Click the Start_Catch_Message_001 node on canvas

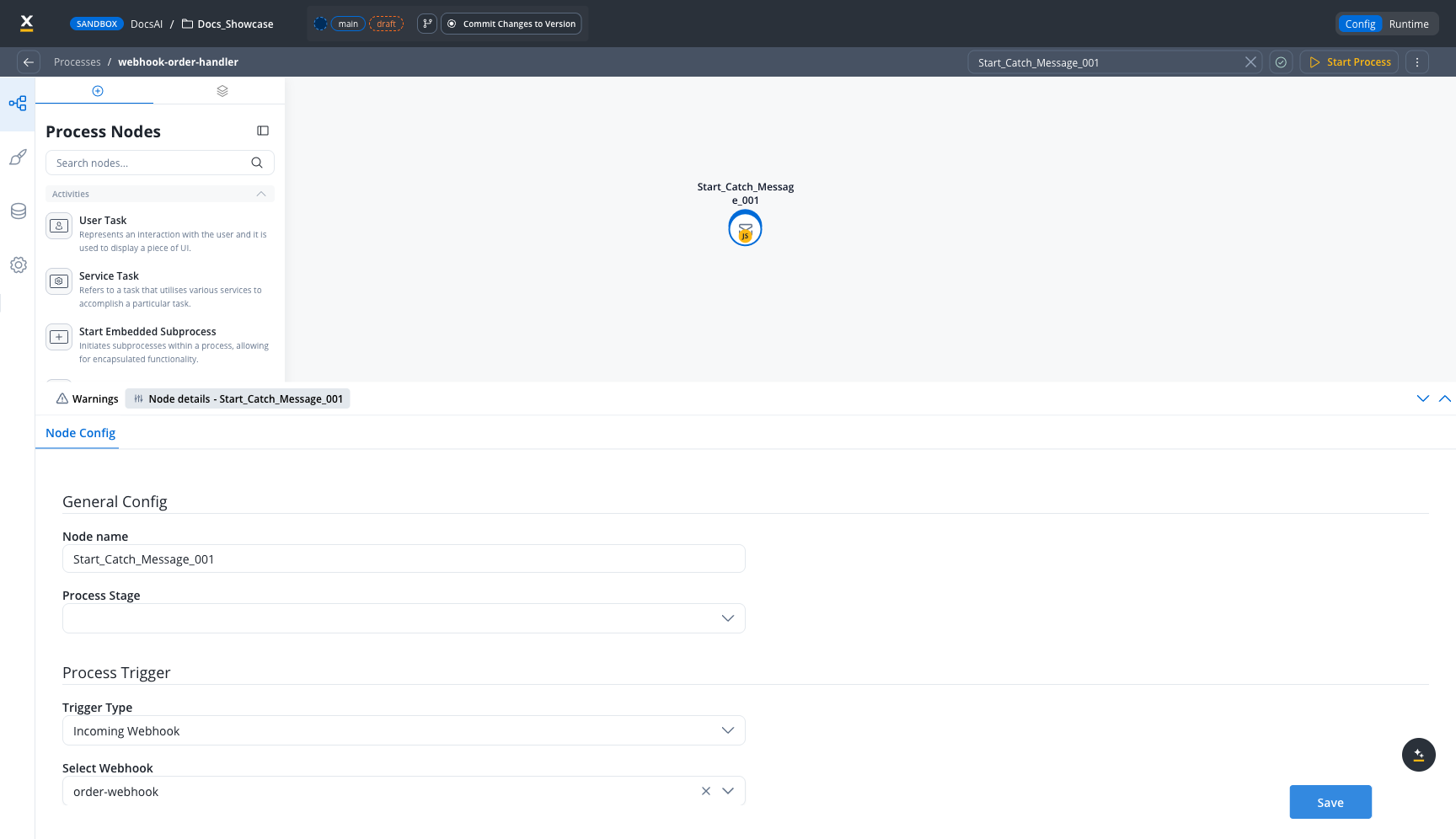(x=745, y=228)
